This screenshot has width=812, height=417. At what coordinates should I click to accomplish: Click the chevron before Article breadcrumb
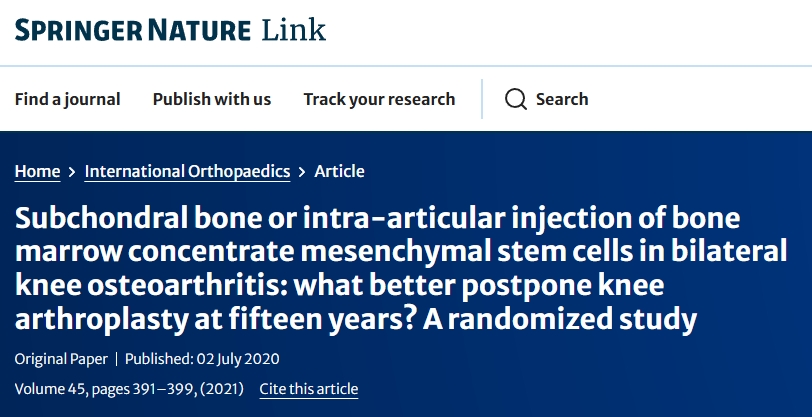pyautogui.click(x=302, y=172)
